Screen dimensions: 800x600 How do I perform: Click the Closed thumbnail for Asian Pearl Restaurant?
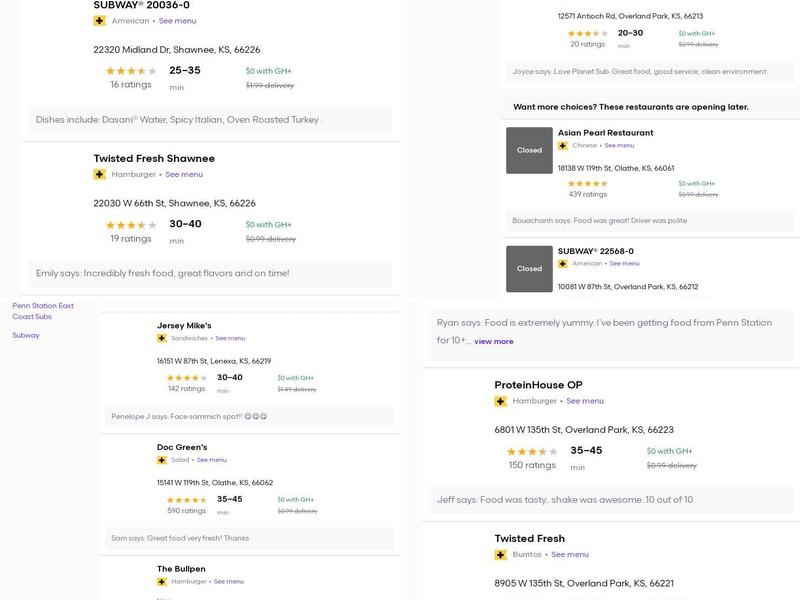coord(529,150)
